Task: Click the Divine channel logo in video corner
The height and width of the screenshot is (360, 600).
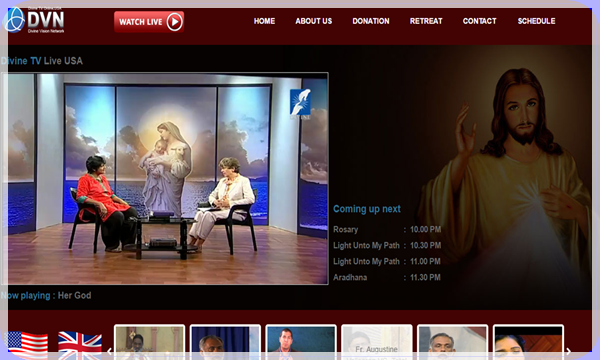Action: click(300, 104)
